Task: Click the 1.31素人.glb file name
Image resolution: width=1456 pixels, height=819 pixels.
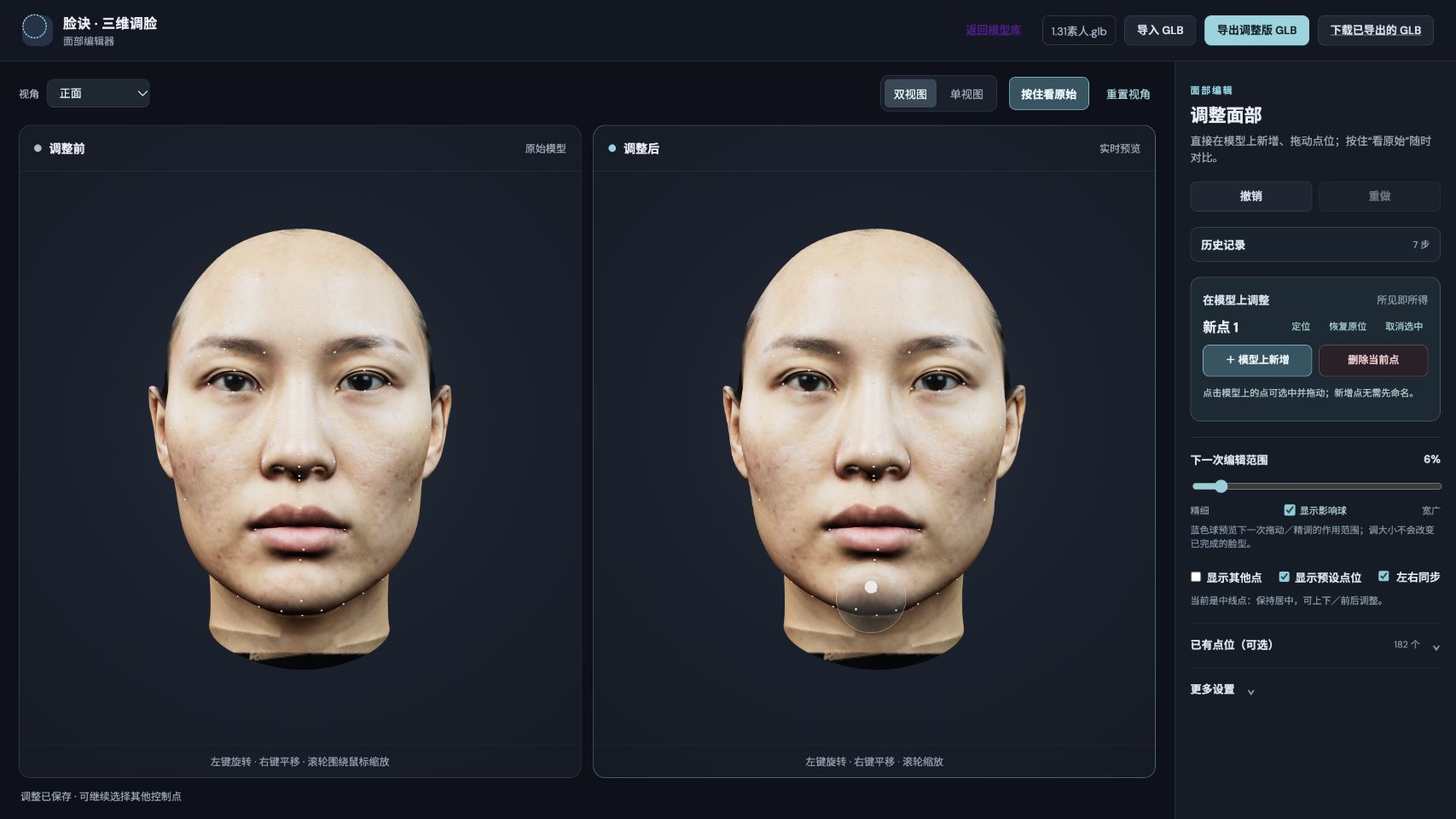Action: coord(1078,31)
